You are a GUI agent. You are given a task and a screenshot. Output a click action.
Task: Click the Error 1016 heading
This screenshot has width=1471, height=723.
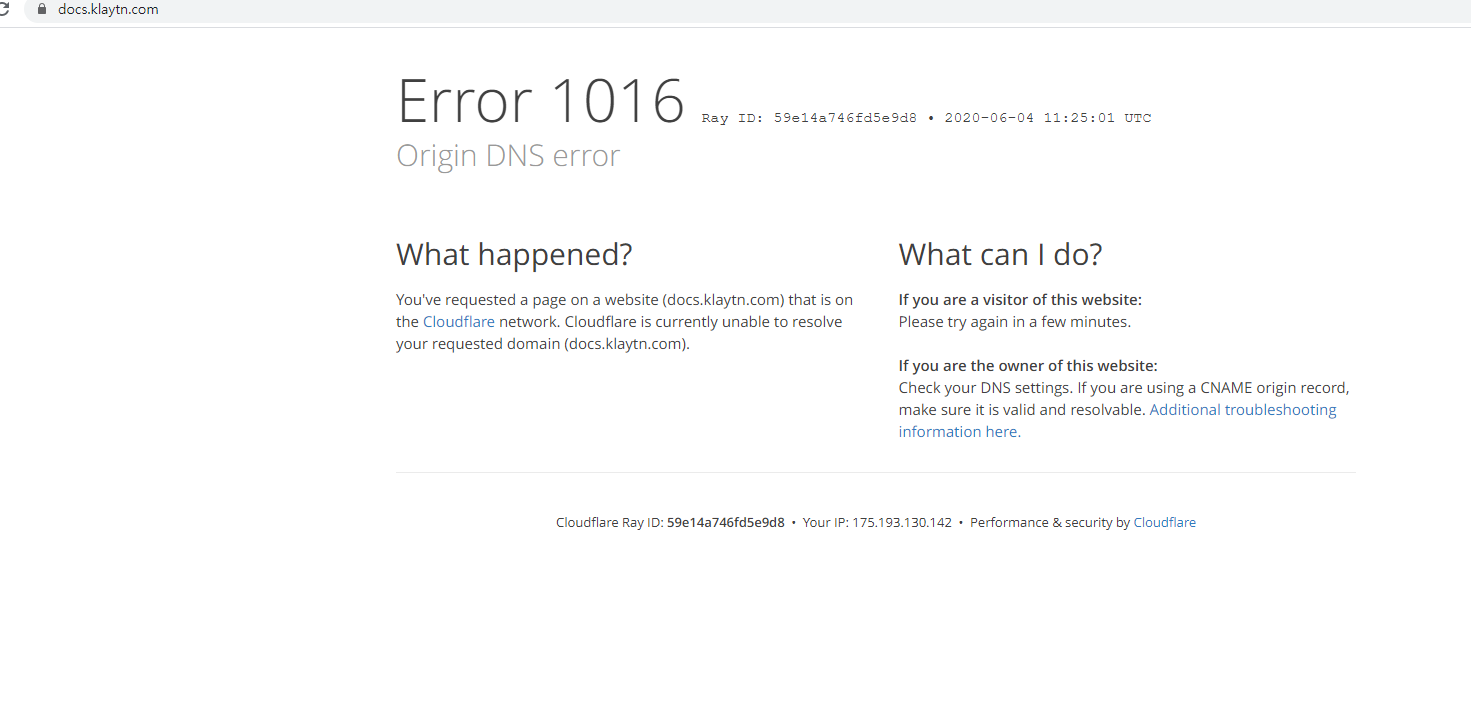541,101
